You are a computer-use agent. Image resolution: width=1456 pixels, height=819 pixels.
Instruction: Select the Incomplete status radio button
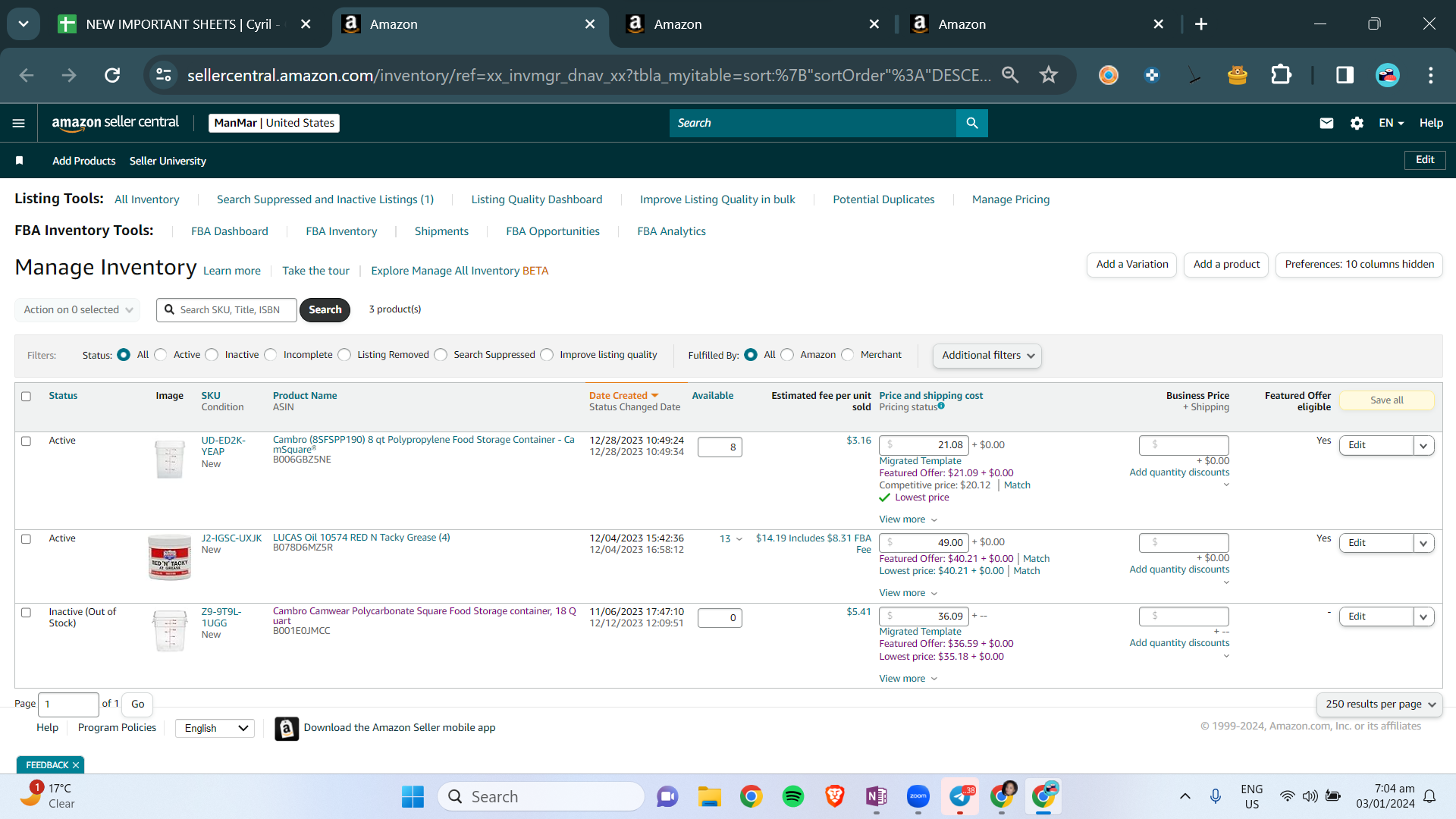tap(271, 355)
